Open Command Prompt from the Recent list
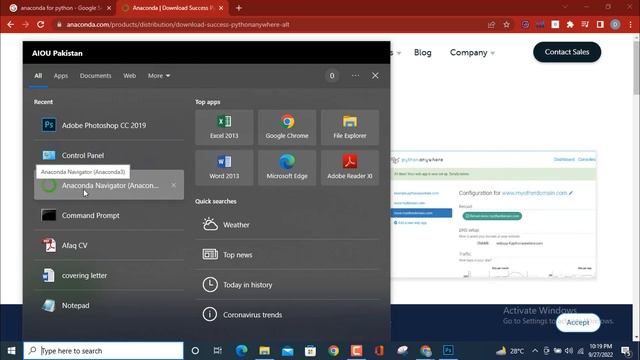 (x=109, y=215)
